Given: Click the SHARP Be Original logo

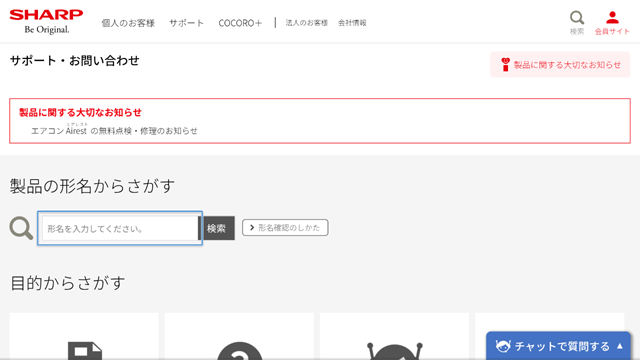Looking at the screenshot, I should 46,22.
